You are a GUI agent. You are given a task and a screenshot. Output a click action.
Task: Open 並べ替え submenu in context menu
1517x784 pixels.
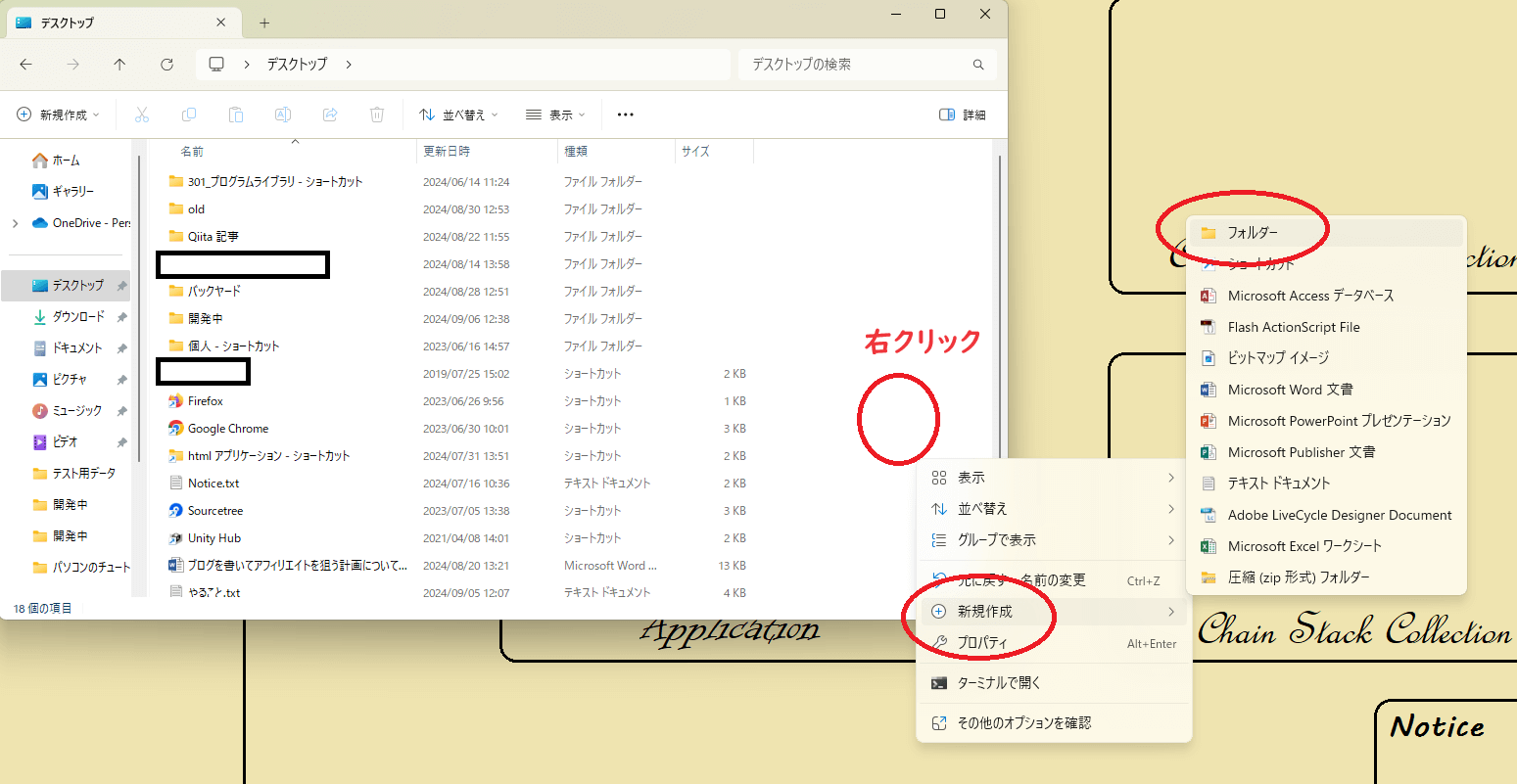click(x=1054, y=509)
